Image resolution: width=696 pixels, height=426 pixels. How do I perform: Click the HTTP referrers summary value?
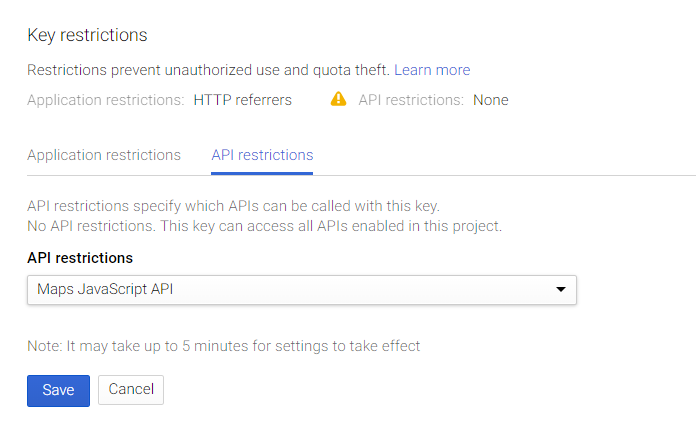pos(242,100)
